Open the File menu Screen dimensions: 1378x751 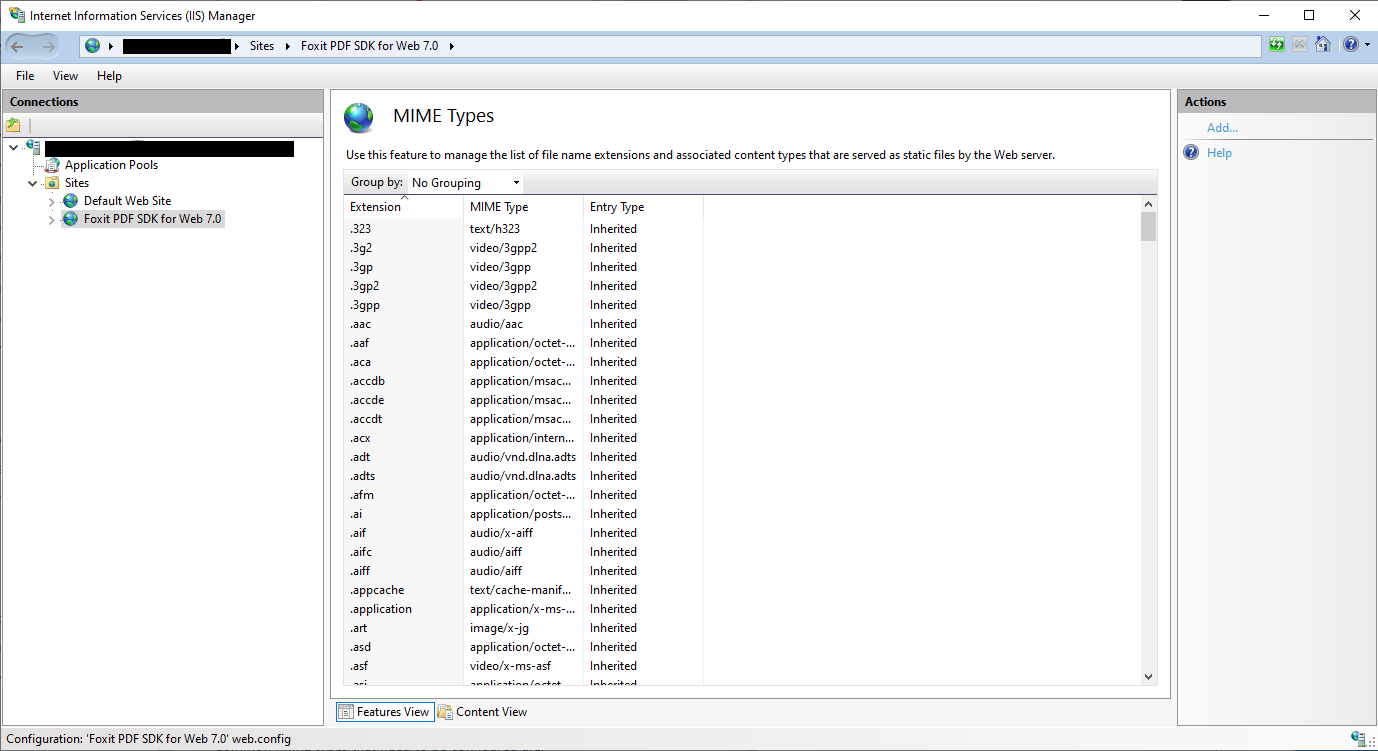click(25, 76)
